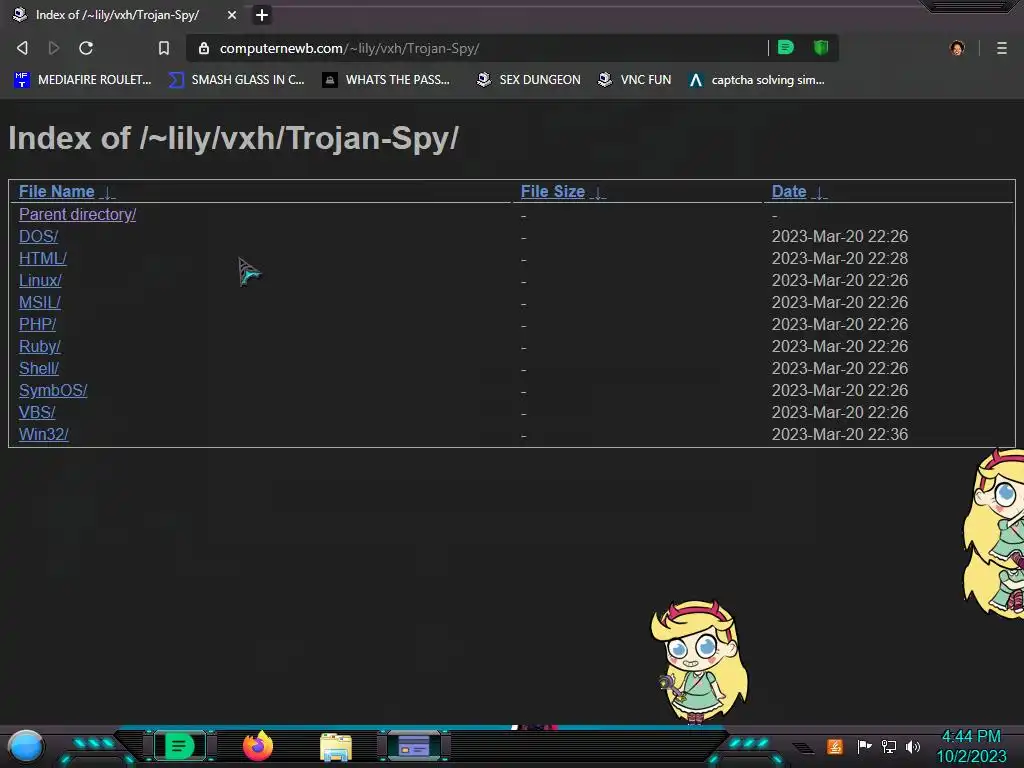Screen dimensions: 1024x768
Task: Click the arrow next to File Name
Action: tap(108, 193)
